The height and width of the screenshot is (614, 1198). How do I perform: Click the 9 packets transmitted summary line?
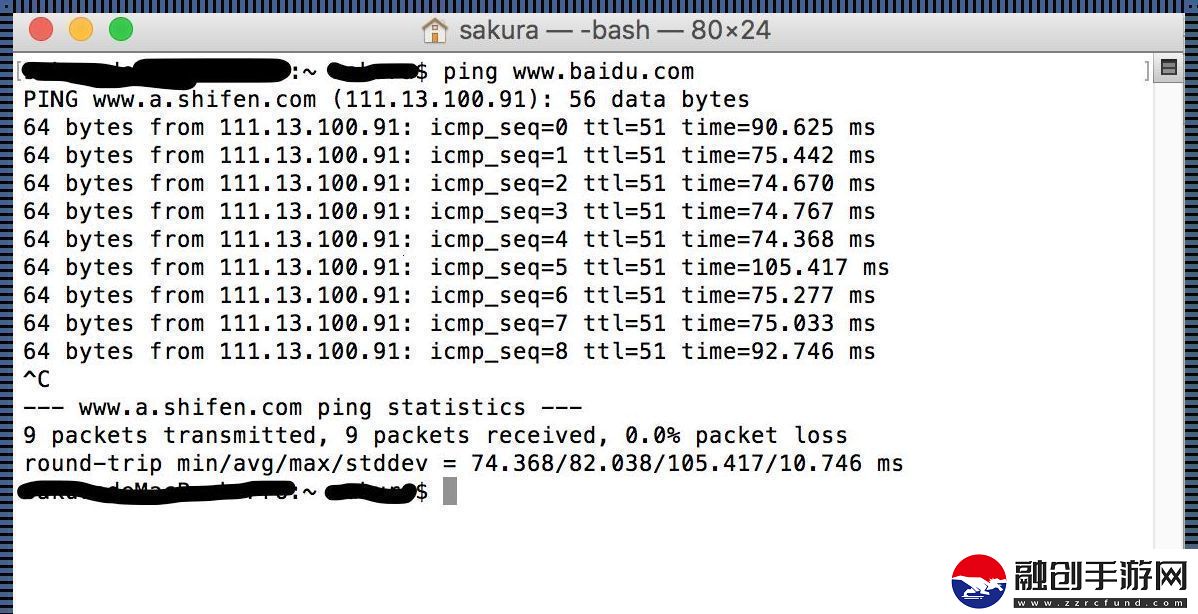(x=435, y=435)
